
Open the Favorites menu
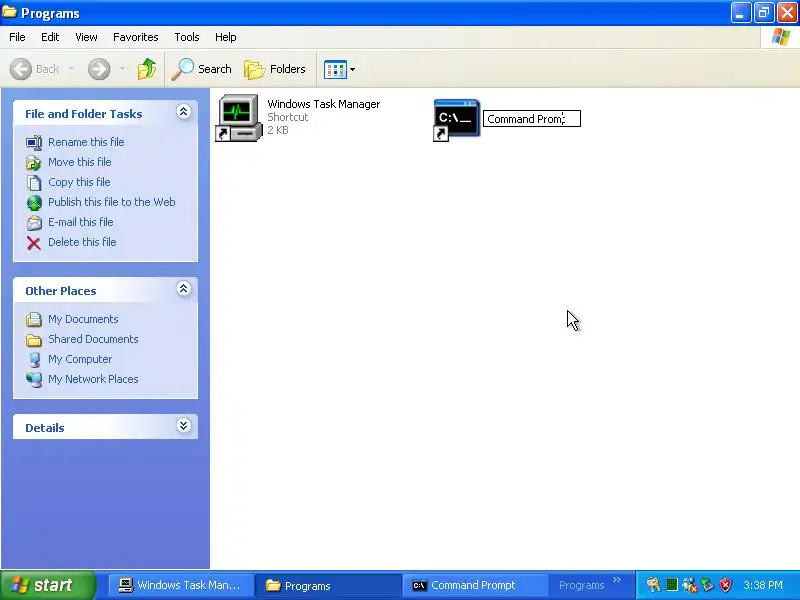(136, 37)
